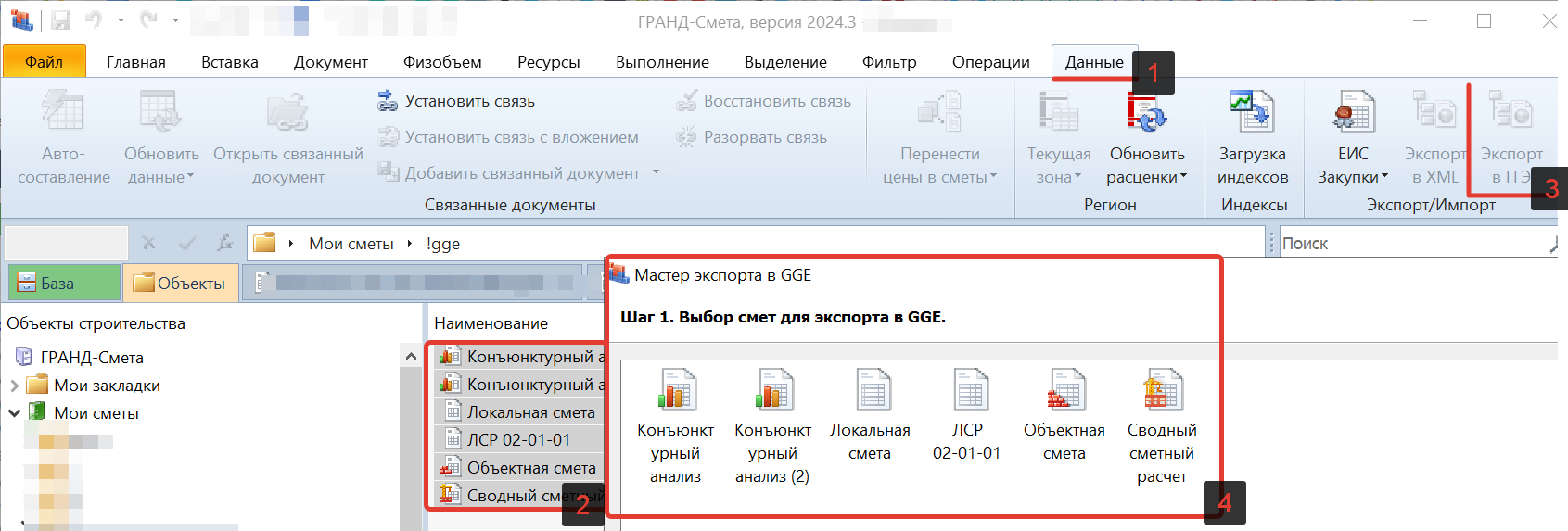The image size is (1568, 531).
Task: Open the Redo history dropdown arrow
Action: click(x=175, y=19)
